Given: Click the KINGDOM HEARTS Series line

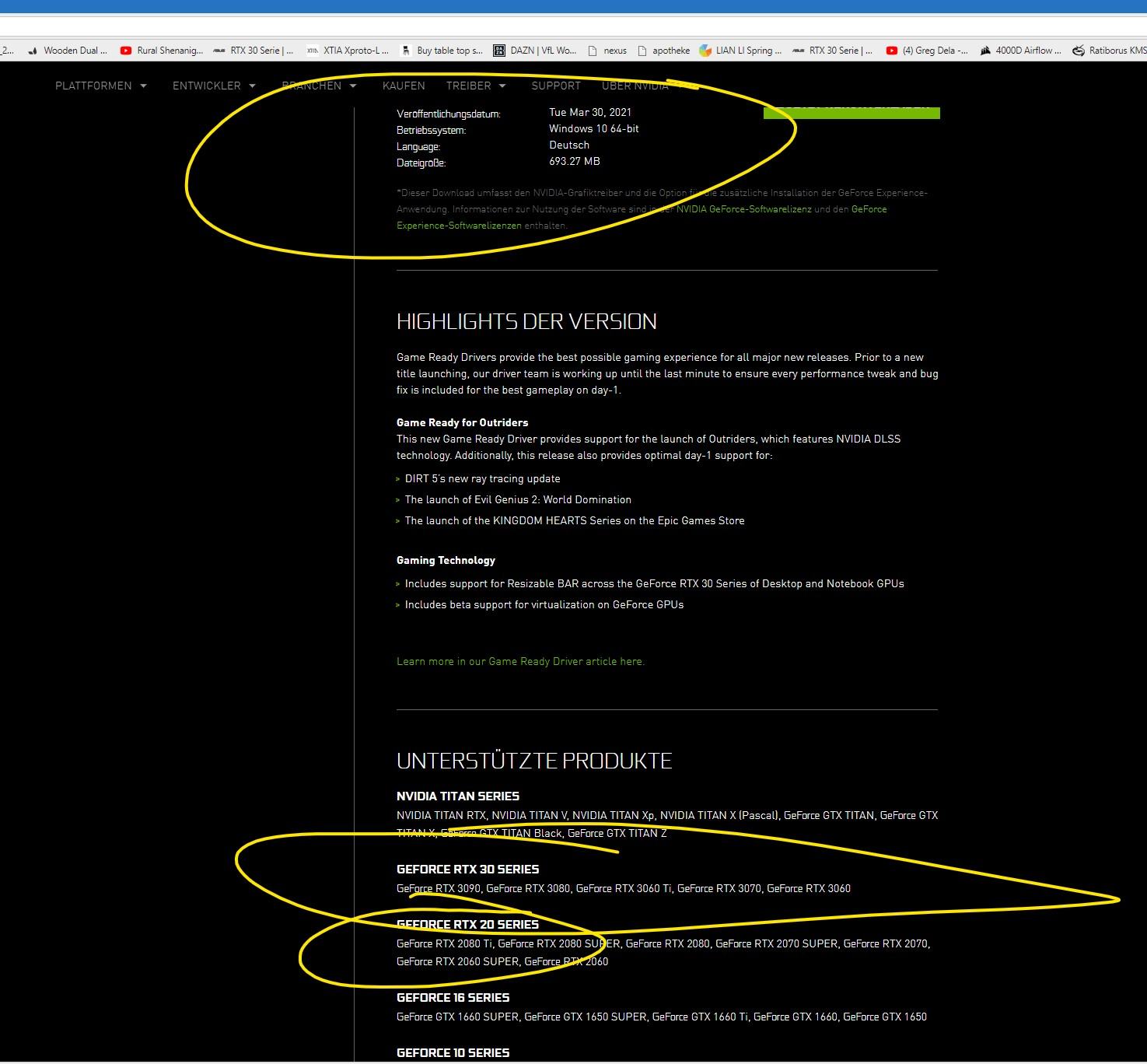Looking at the screenshot, I should [x=575, y=520].
